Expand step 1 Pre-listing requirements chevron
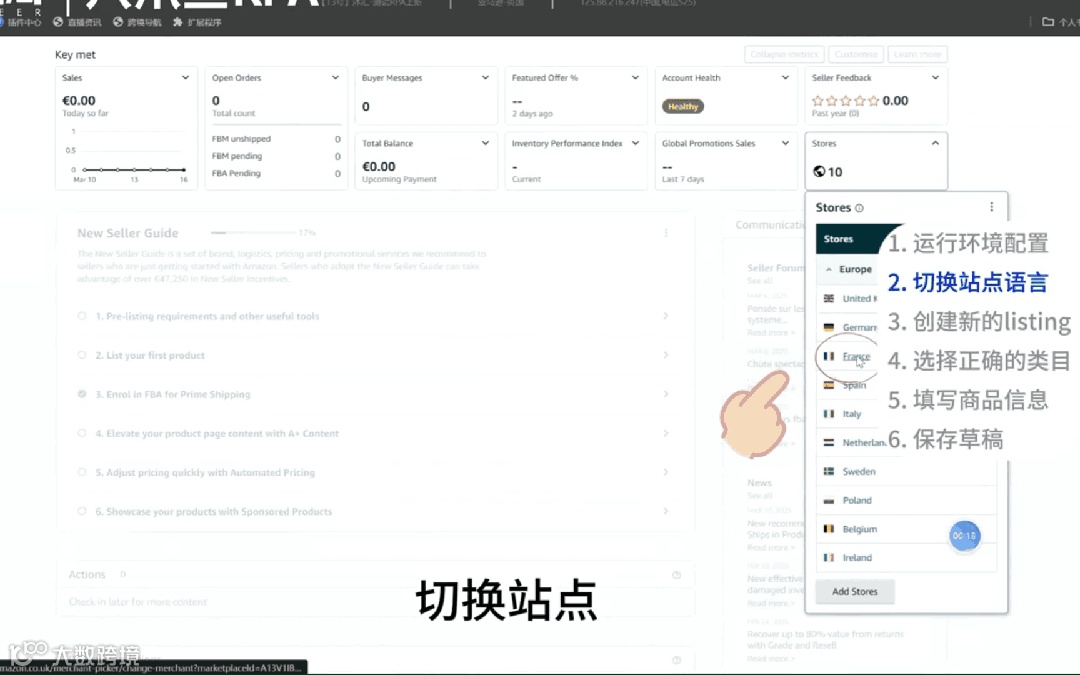The width and height of the screenshot is (1080, 675). pos(666,315)
